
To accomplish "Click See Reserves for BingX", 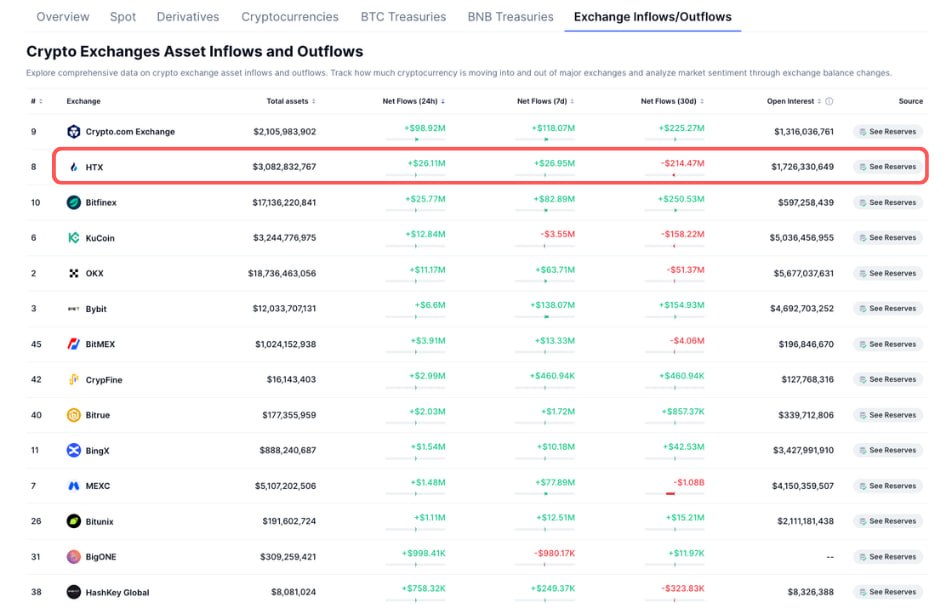I will pos(887,450).
